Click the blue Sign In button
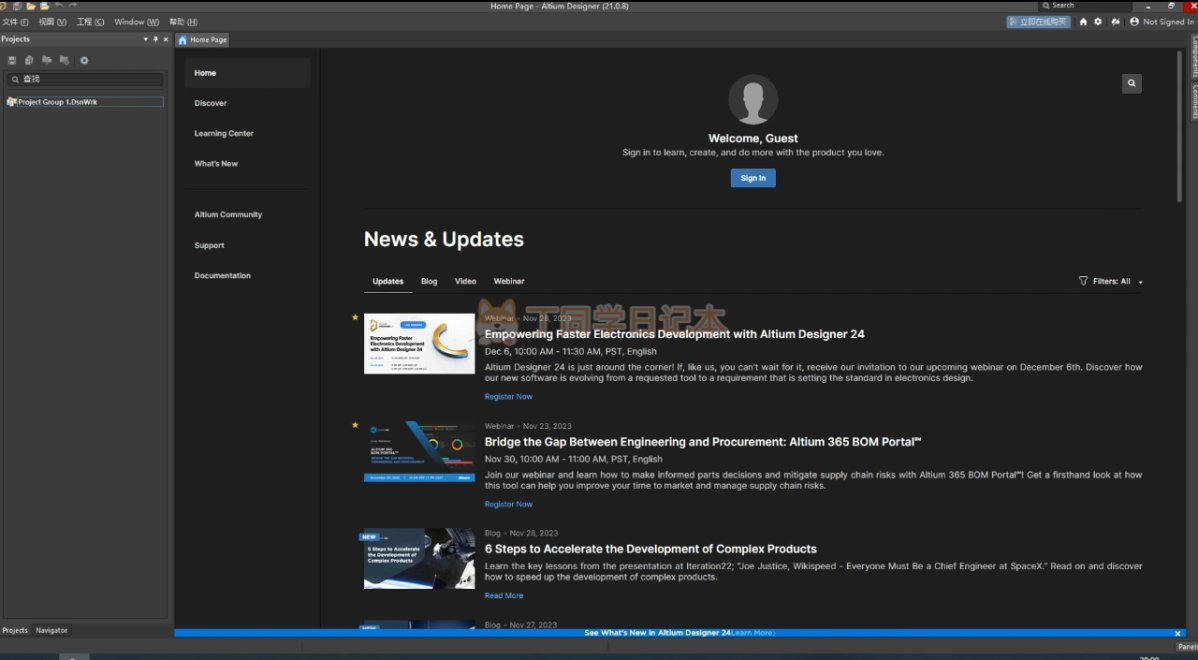Screen dimensions: 1198x660 [x=753, y=178]
